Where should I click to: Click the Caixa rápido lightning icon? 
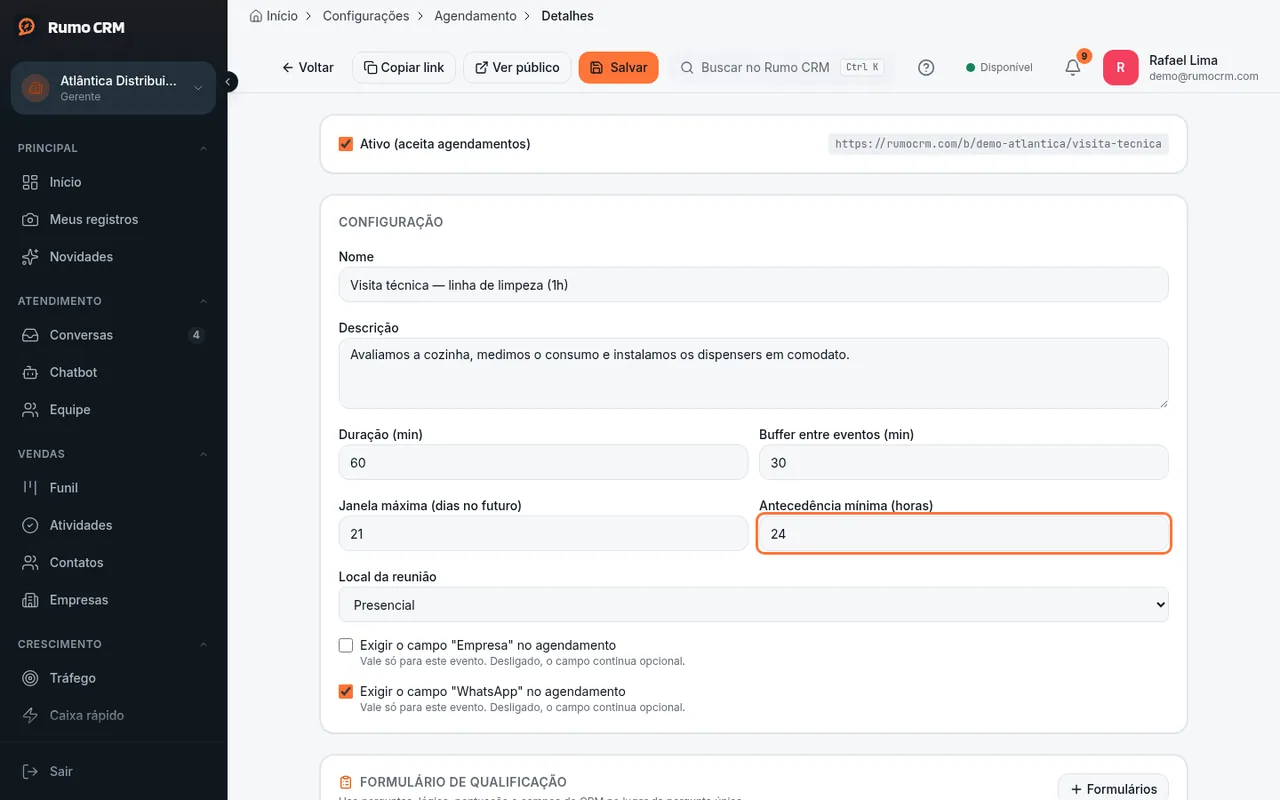click(x=31, y=715)
